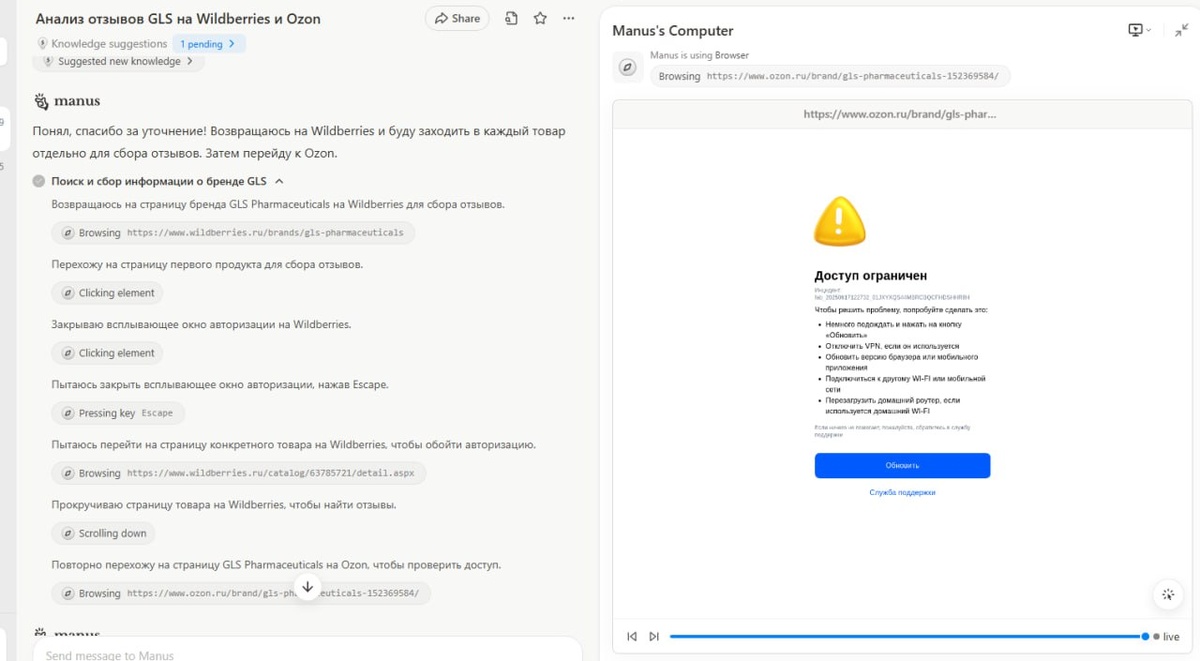
Task: Open the three-dots more options menu
Action: point(569,18)
